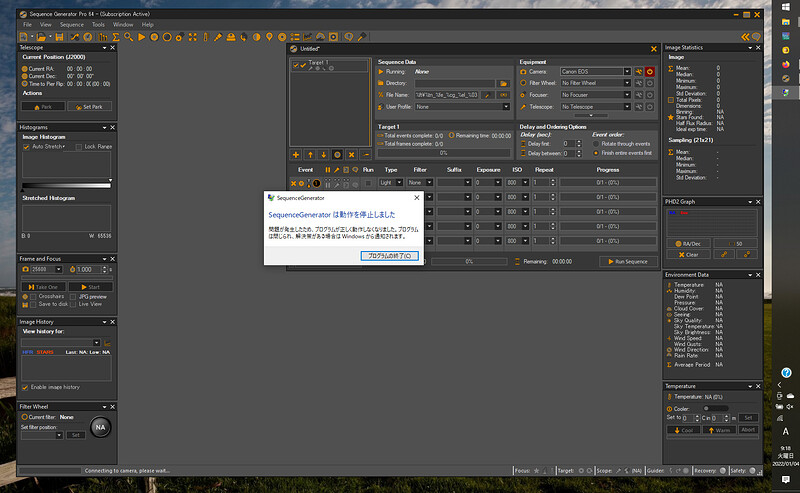
Task: Toggle Auto Stretch checkbox
Action: click(x=26, y=146)
